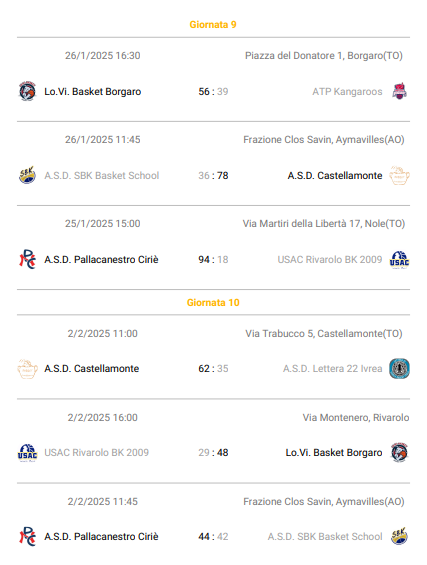Click the ATP Kangaroos team logo
Image resolution: width=427 pixels, height=565 pixels.
(x=399, y=91)
